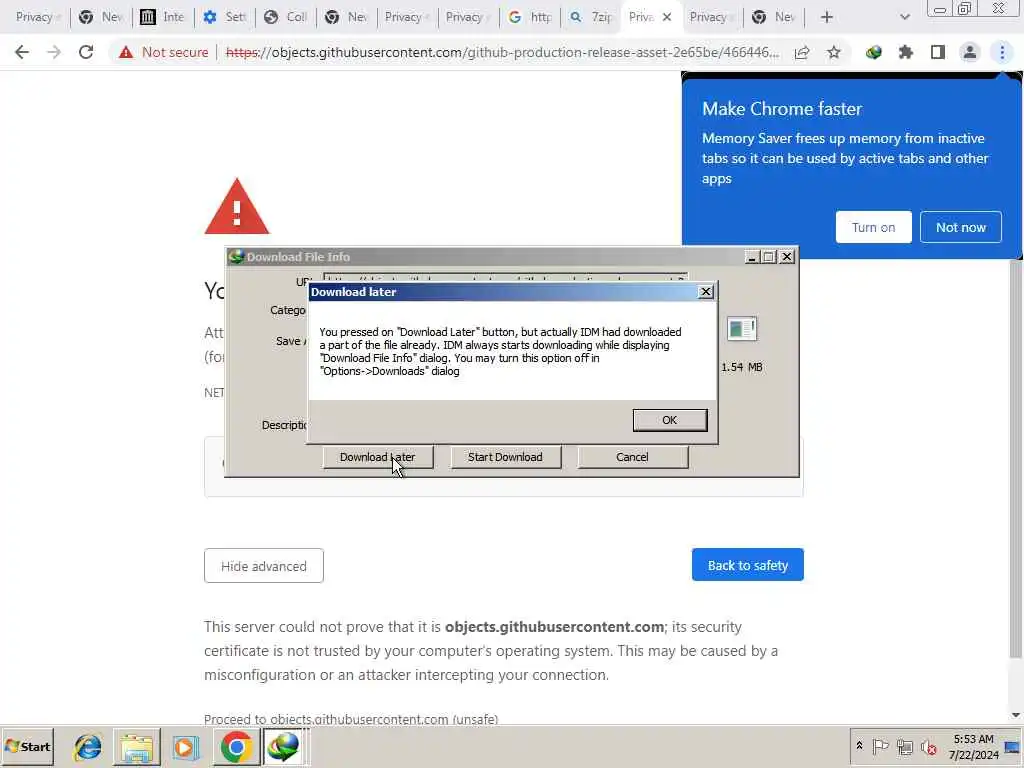Click Action Center flag tray icon
The width and height of the screenshot is (1024, 768).
(880, 746)
